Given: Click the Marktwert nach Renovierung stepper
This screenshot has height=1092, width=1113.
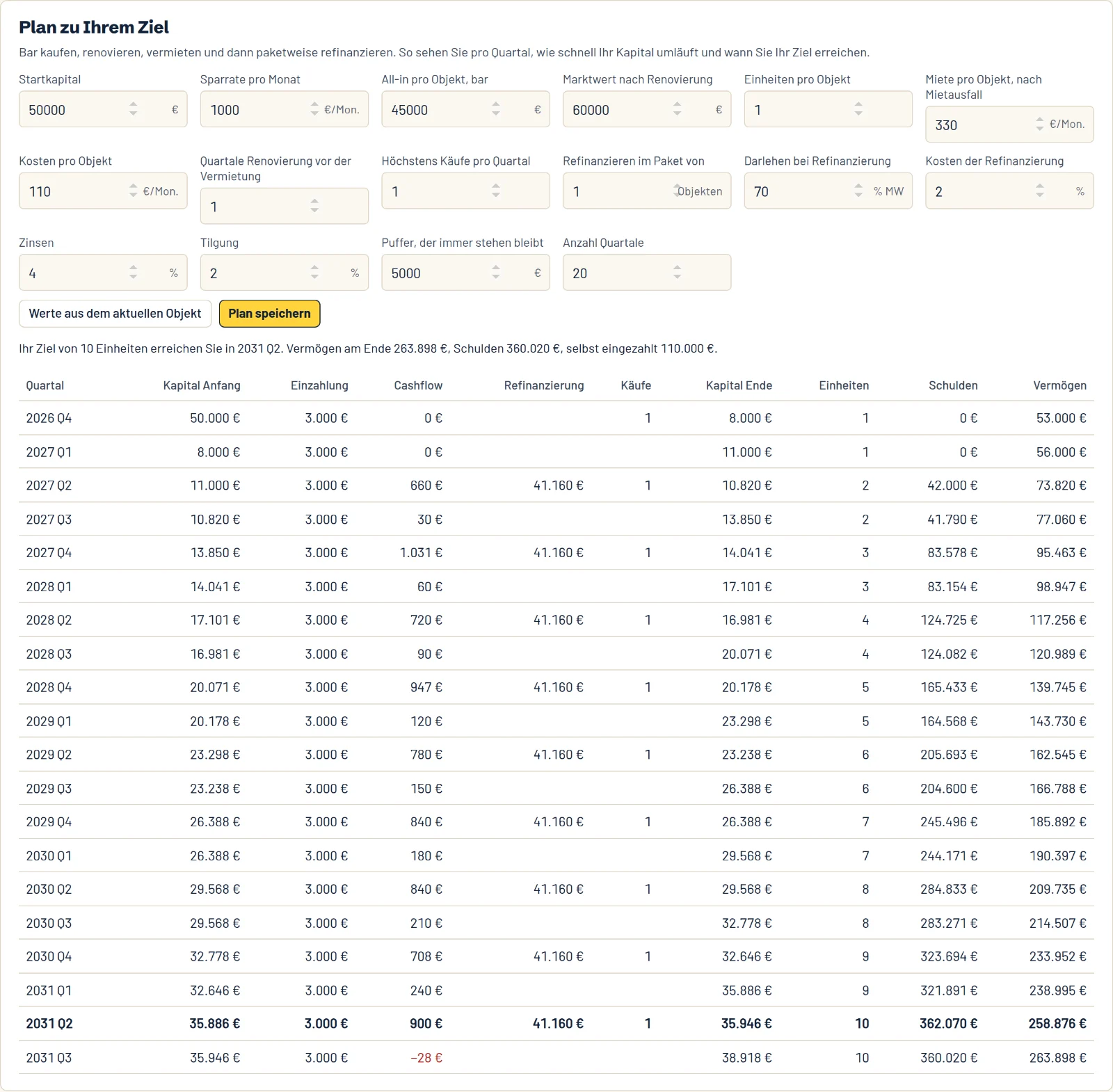Looking at the screenshot, I should click(677, 109).
